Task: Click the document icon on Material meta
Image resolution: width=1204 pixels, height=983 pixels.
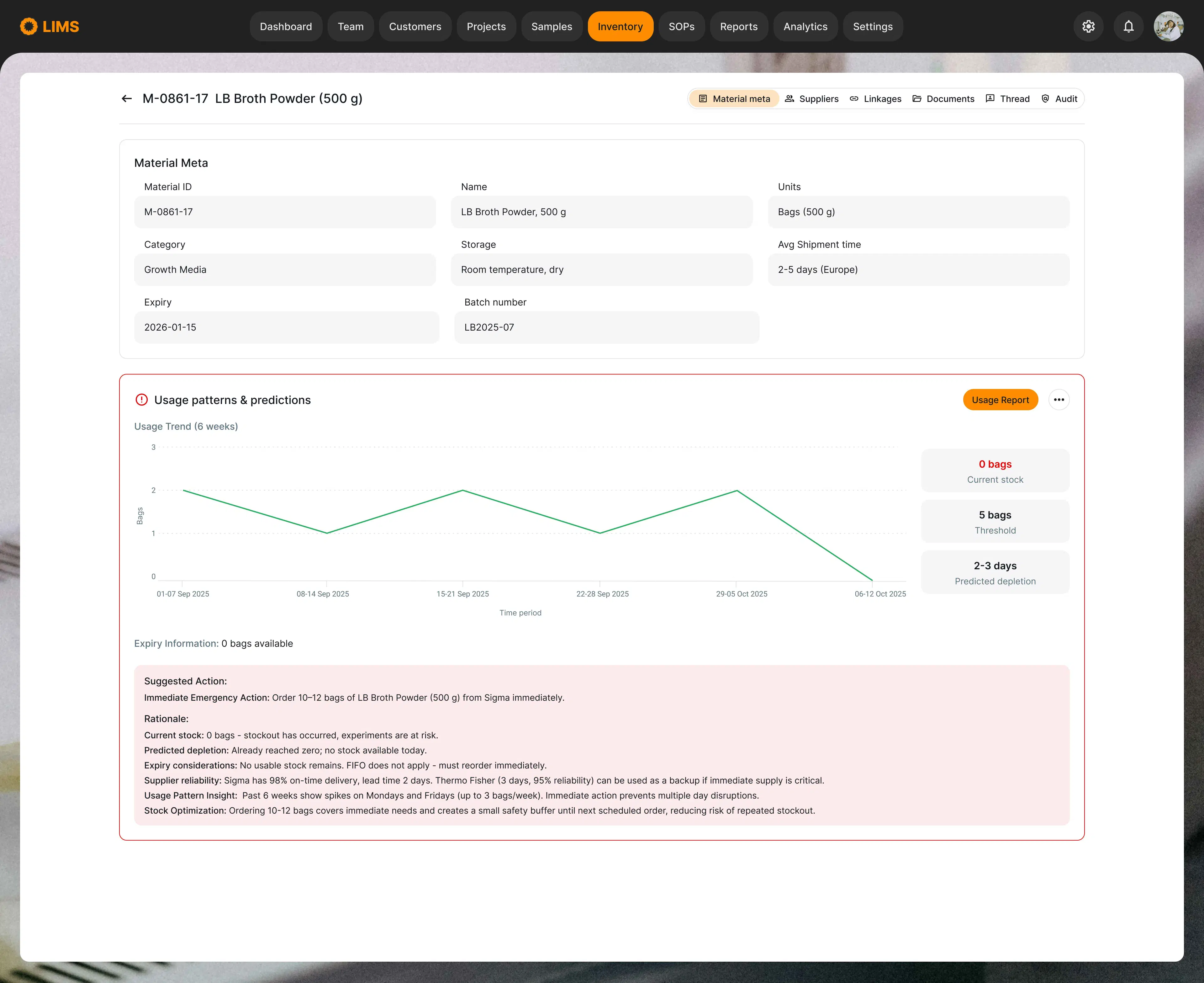Action: coord(702,98)
